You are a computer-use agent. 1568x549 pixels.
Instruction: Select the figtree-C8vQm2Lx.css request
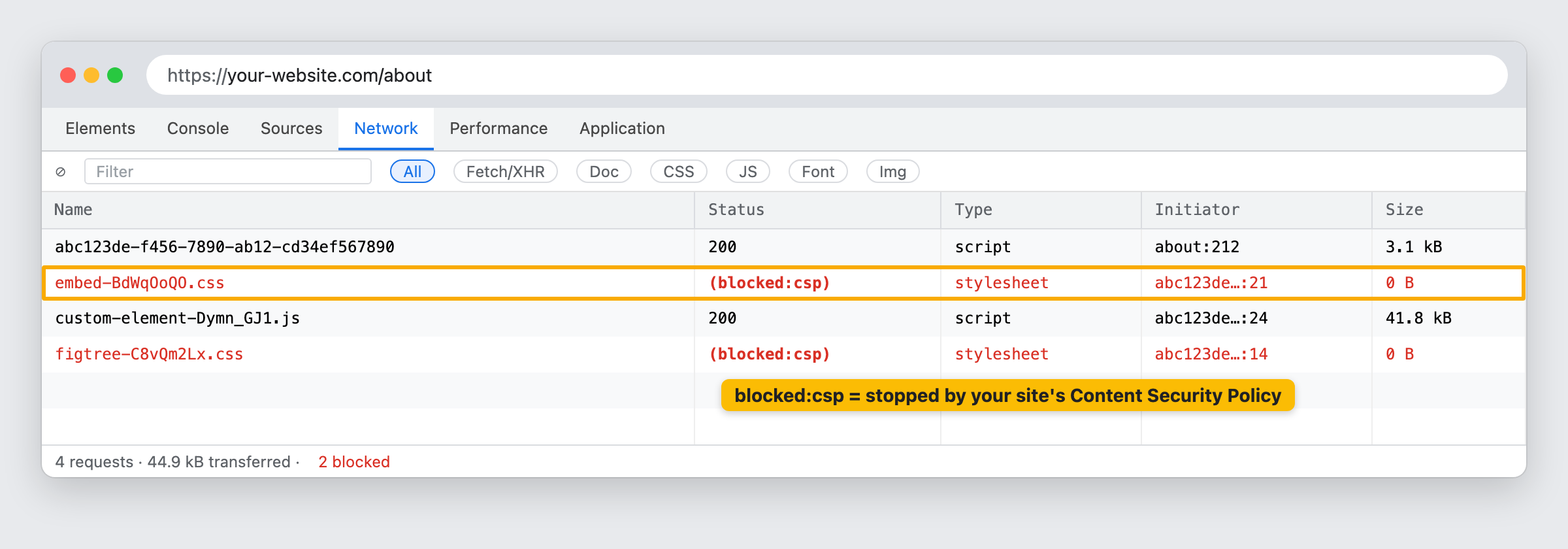click(x=783, y=354)
